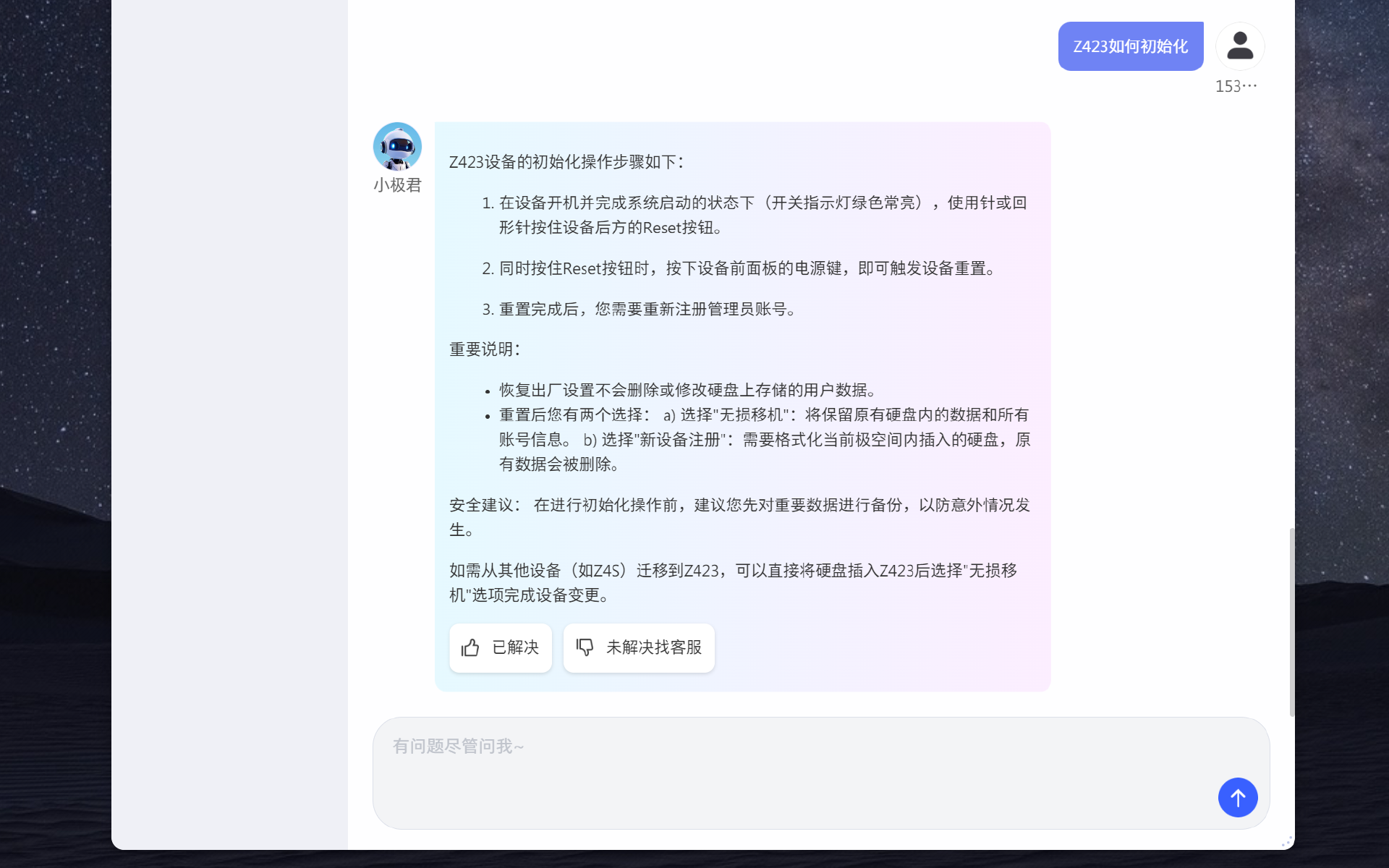1389x868 pixels.
Task: Click the truncated username 153…
Action: (1236, 87)
